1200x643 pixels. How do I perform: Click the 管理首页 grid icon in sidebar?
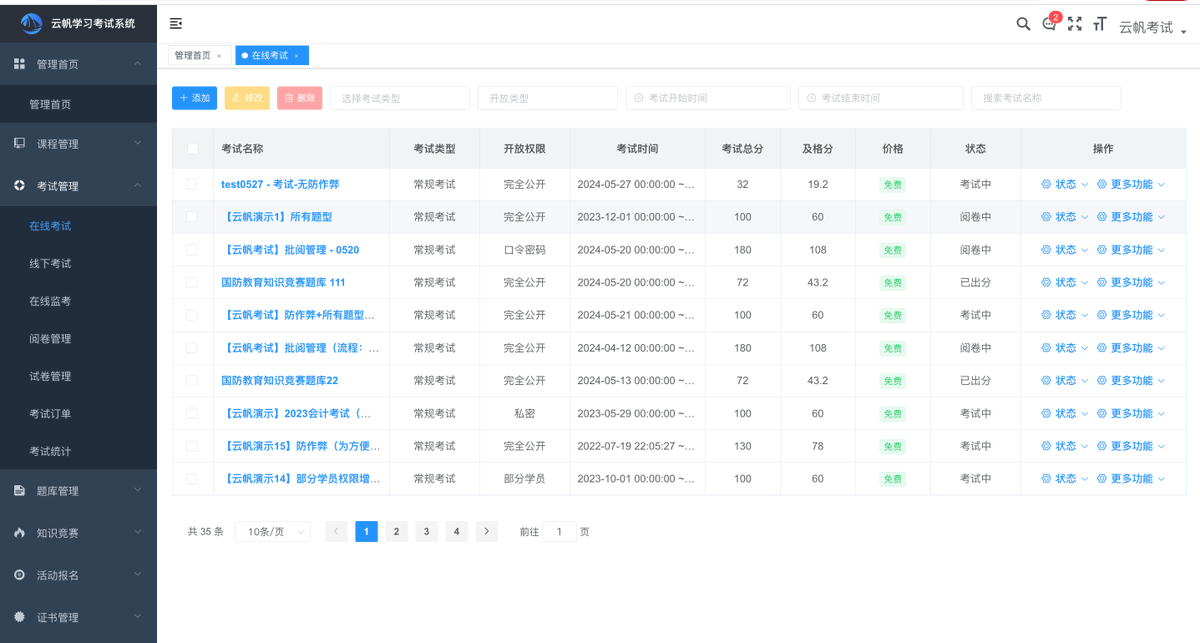tap(19, 64)
